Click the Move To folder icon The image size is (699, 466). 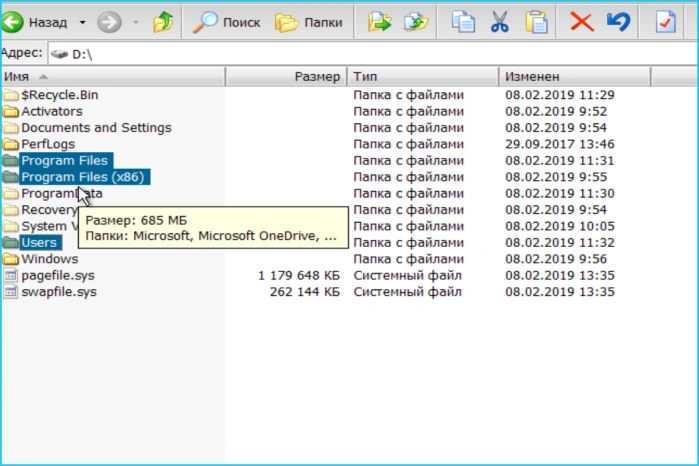[x=380, y=22]
